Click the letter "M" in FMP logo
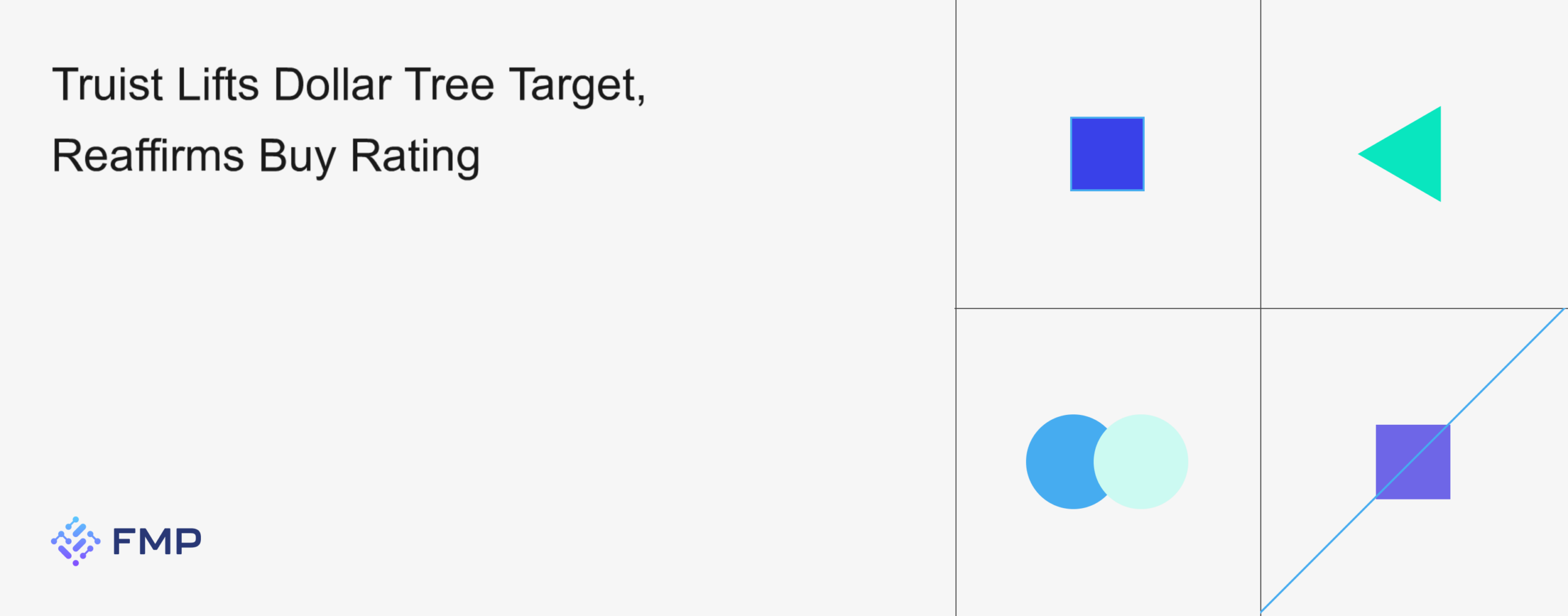The image size is (1568, 616). pyautogui.click(x=157, y=541)
